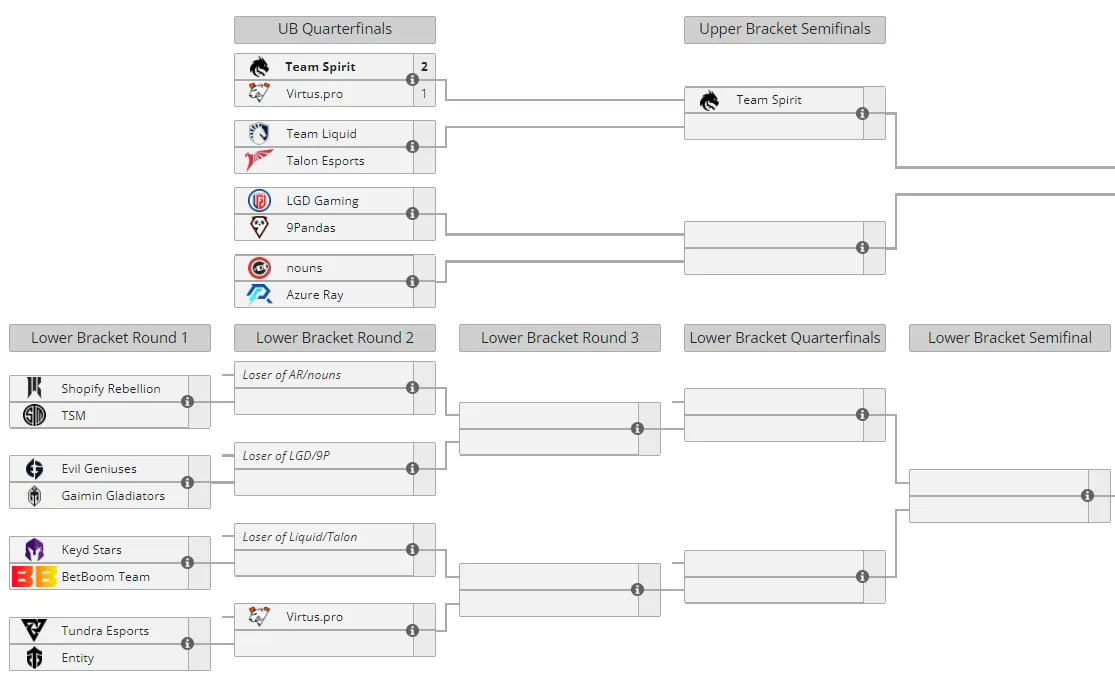Open info icon for Tundra Esports vs Entity
The width and height of the screenshot is (1115, 676).
click(188, 643)
